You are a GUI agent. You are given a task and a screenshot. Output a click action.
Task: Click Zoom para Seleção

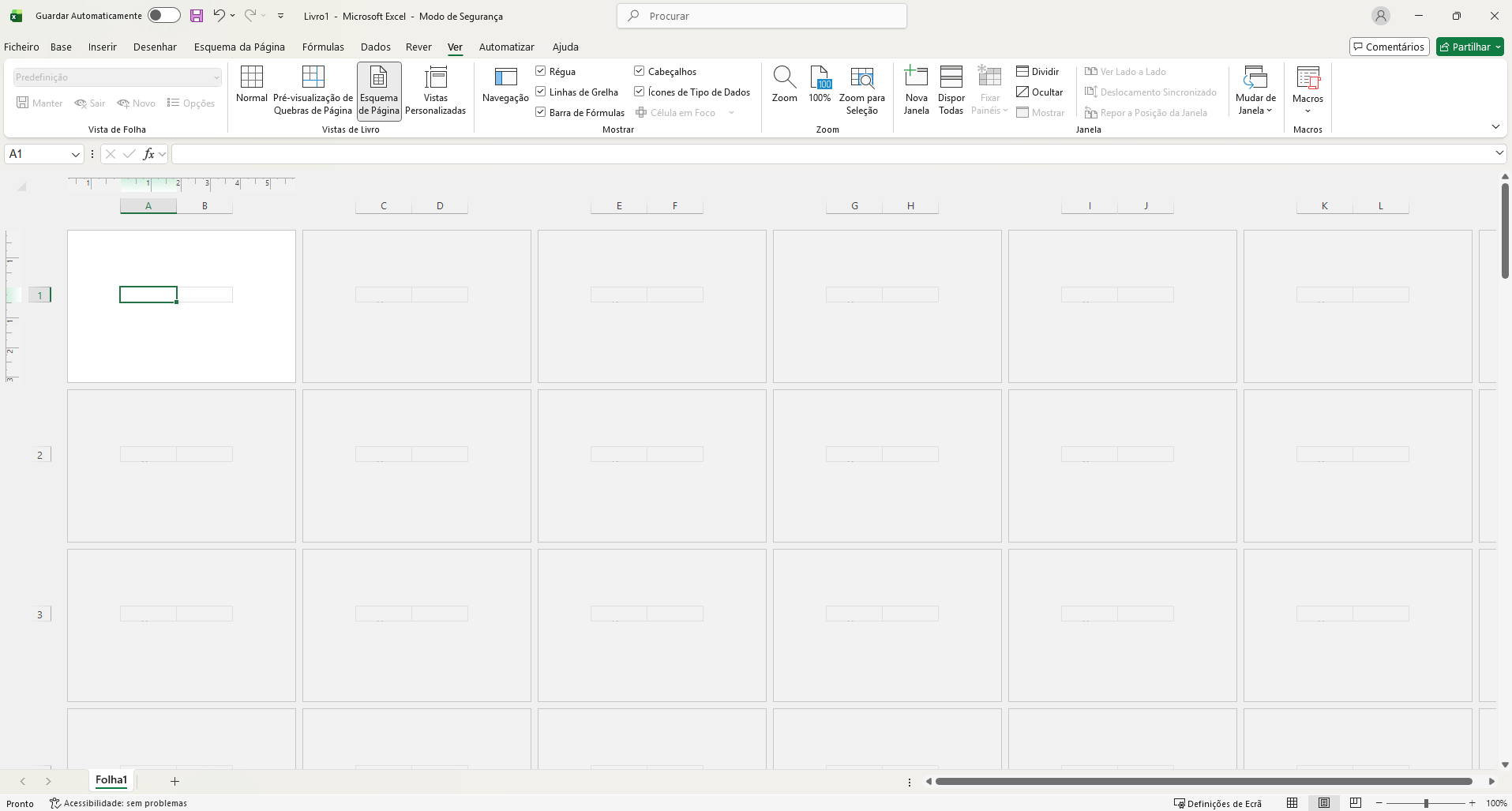click(862, 90)
